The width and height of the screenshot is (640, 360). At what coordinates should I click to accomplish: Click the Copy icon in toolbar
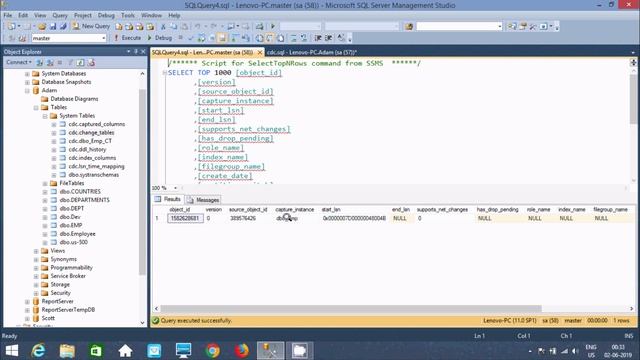click(173, 27)
